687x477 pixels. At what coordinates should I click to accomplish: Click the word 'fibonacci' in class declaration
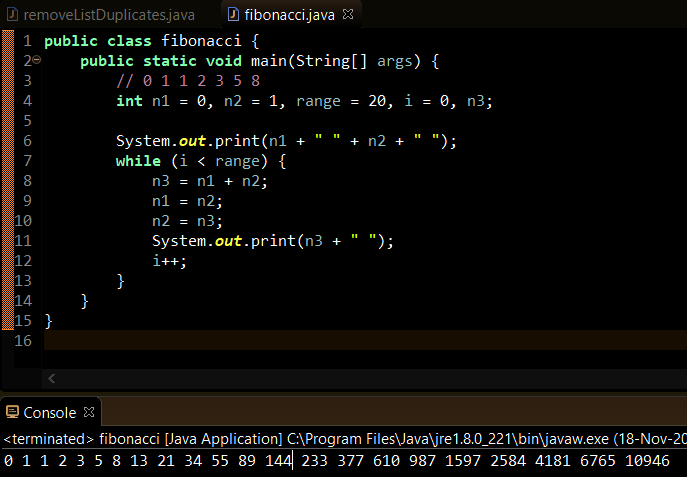click(x=201, y=41)
